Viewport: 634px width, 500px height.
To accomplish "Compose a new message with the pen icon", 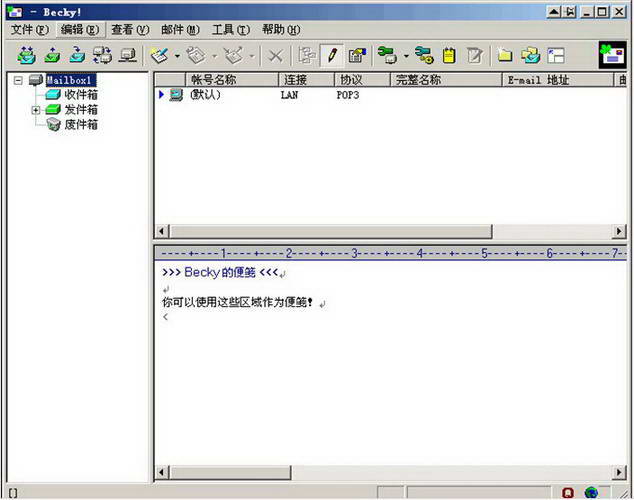I will [159, 55].
